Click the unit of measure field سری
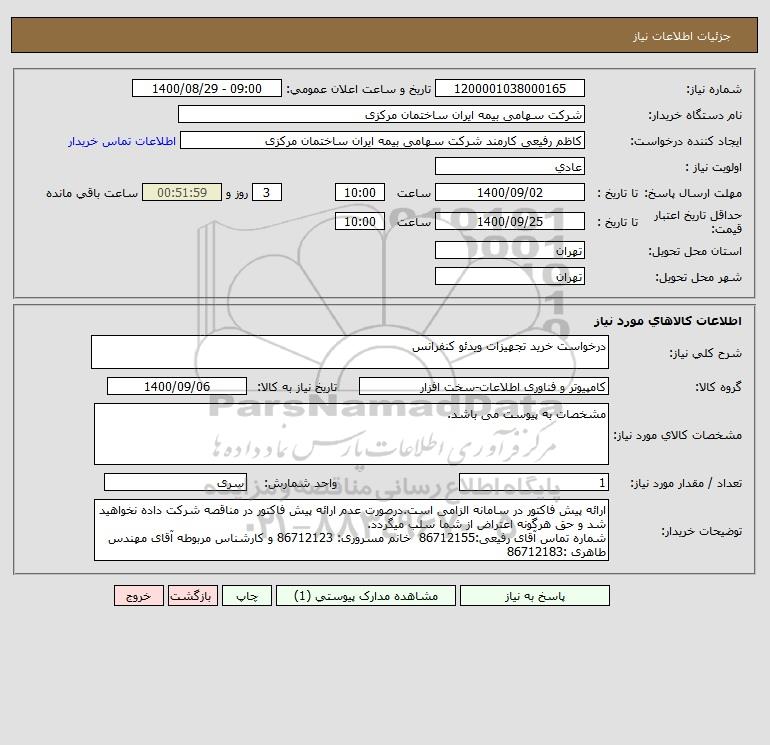770x745 pixels. 175,483
